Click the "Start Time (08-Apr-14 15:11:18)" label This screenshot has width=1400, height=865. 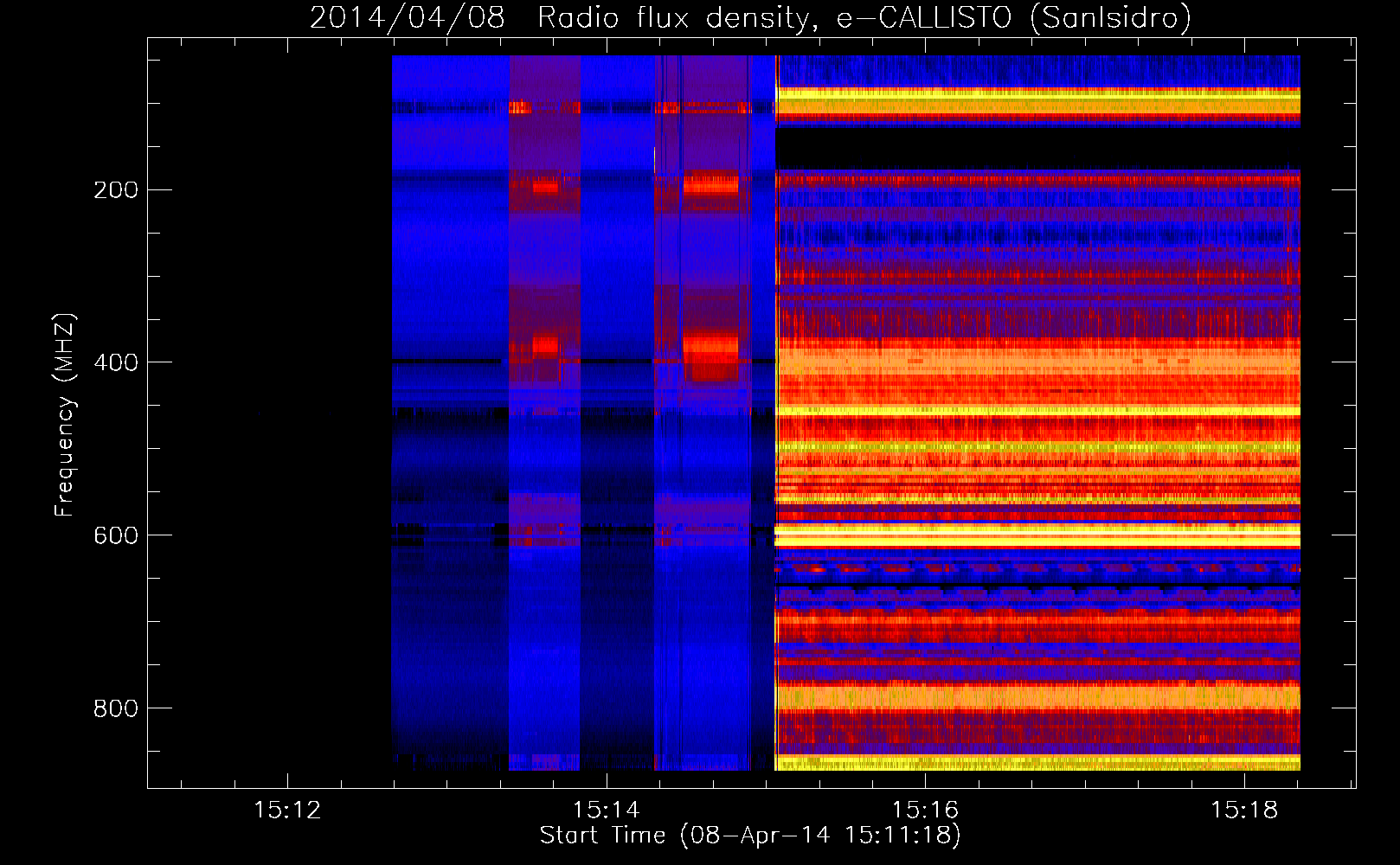pyautogui.click(x=750, y=835)
